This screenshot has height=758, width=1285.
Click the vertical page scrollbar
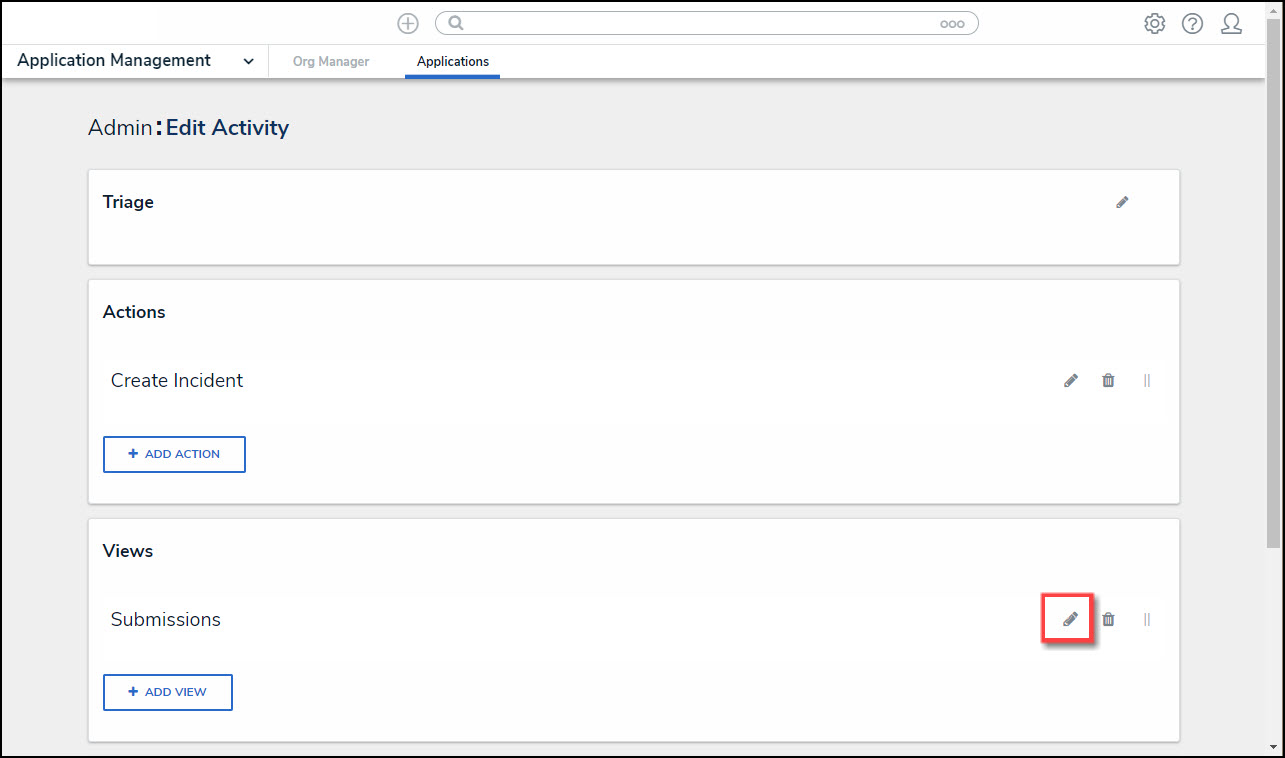(1273, 300)
